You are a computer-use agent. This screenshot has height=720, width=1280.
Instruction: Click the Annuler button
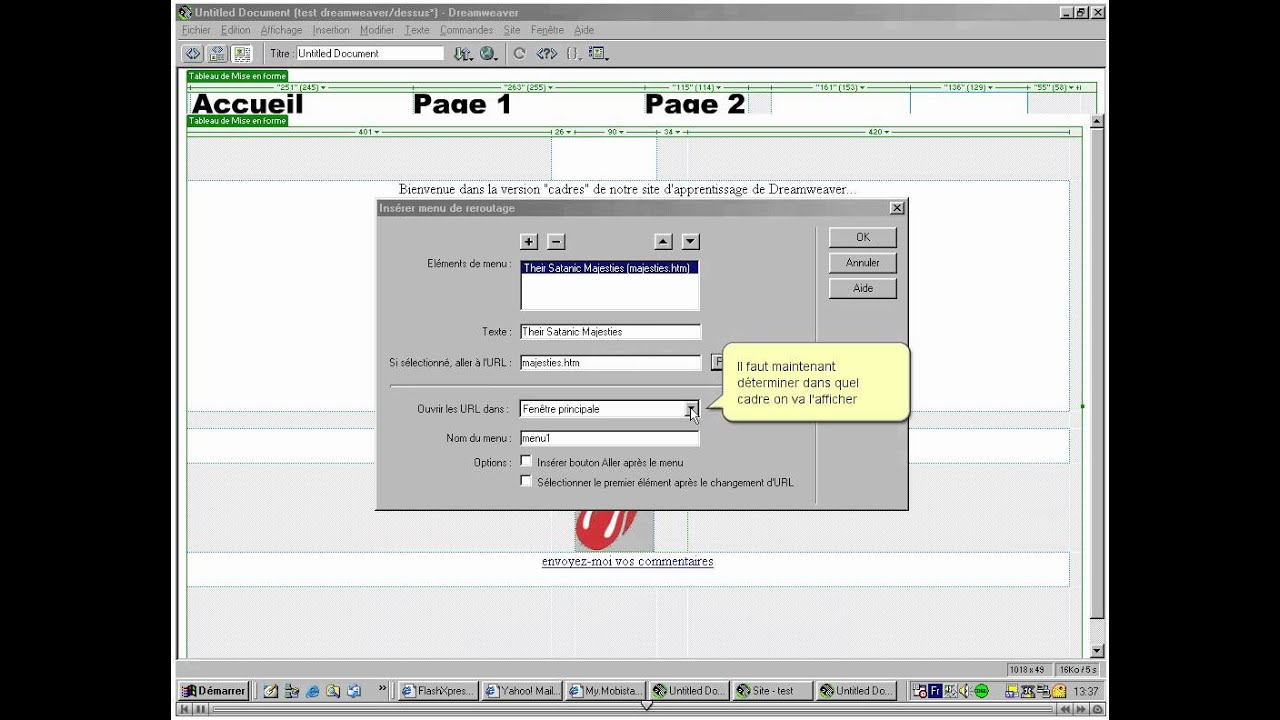click(x=863, y=263)
